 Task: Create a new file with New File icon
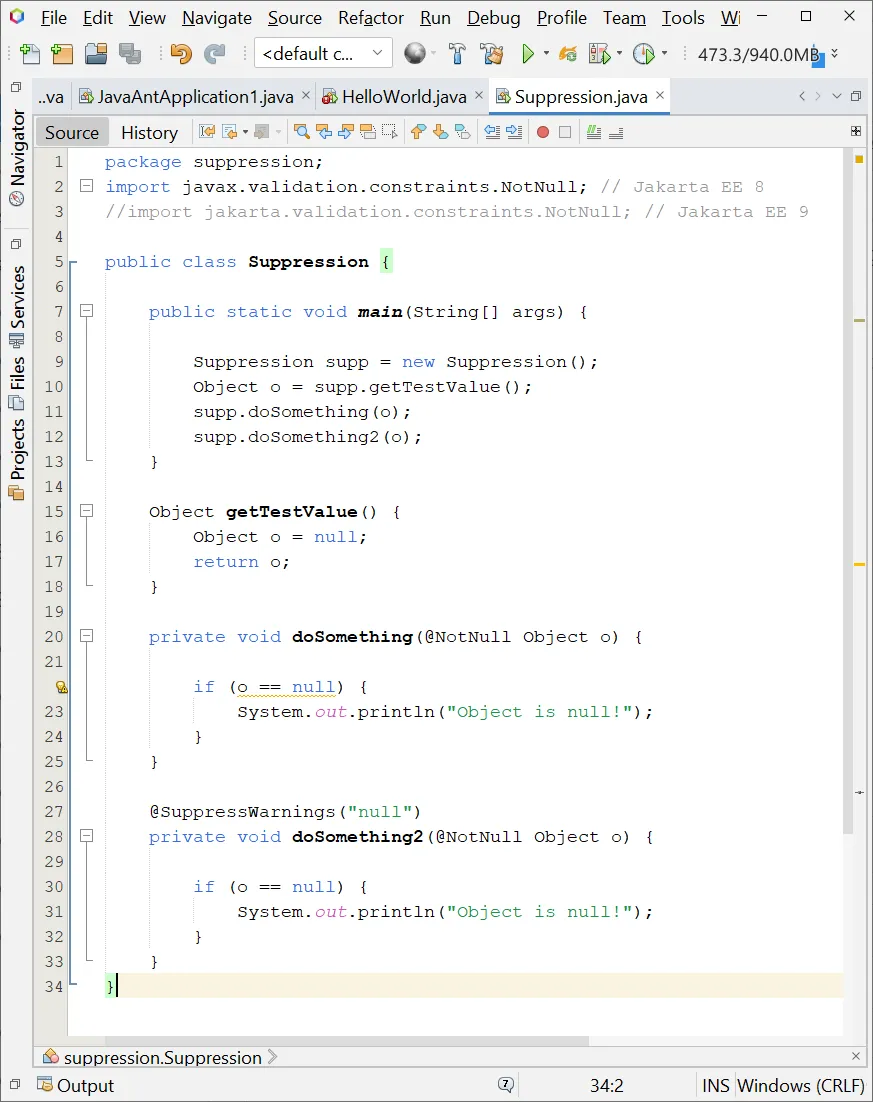[30, 53]
